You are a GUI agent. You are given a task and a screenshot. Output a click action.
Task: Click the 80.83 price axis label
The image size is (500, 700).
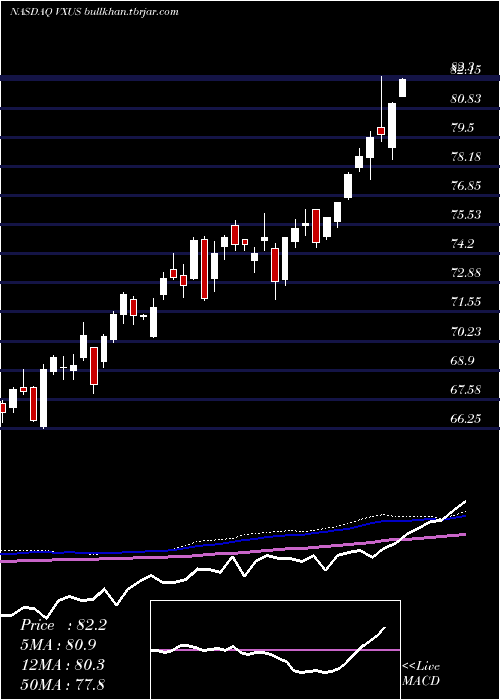(x=466, y=99)
